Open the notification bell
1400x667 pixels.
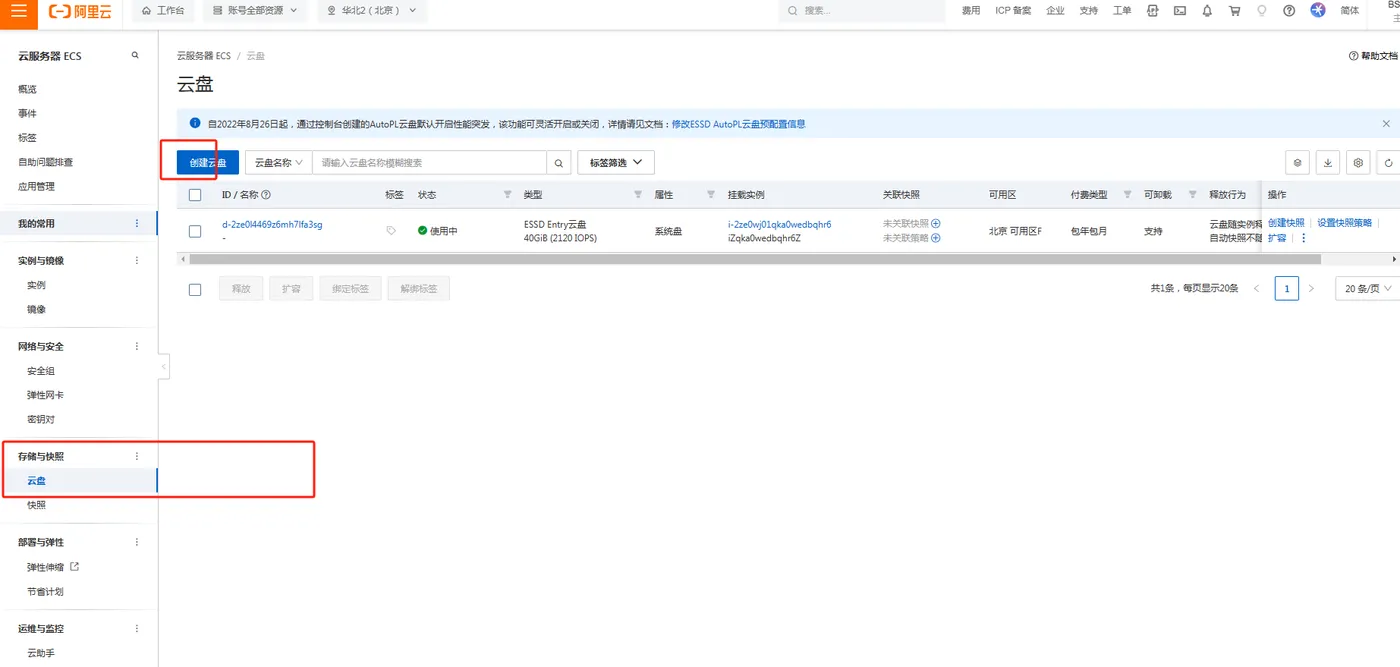click(1207, 11)
